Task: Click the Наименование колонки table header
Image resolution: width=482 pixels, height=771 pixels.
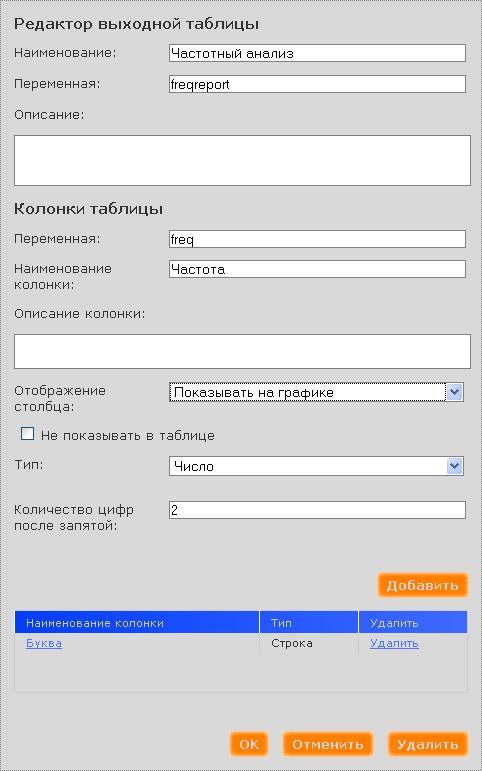Action: point(137,623)
